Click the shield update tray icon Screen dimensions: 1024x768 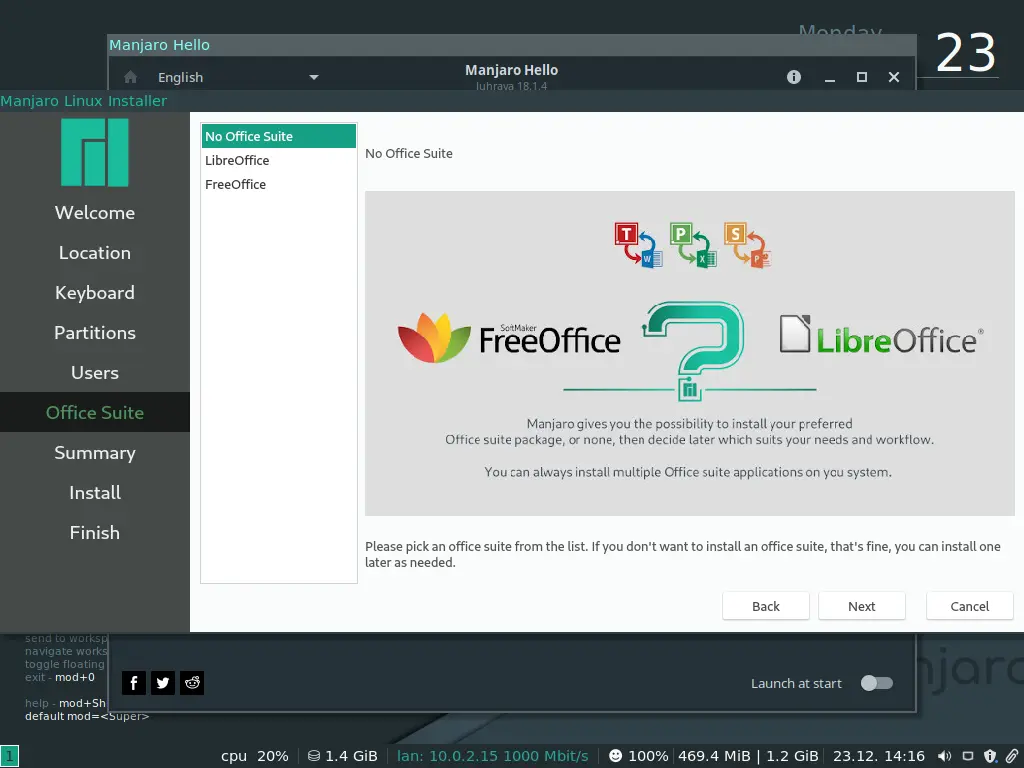tap(990, 756)
